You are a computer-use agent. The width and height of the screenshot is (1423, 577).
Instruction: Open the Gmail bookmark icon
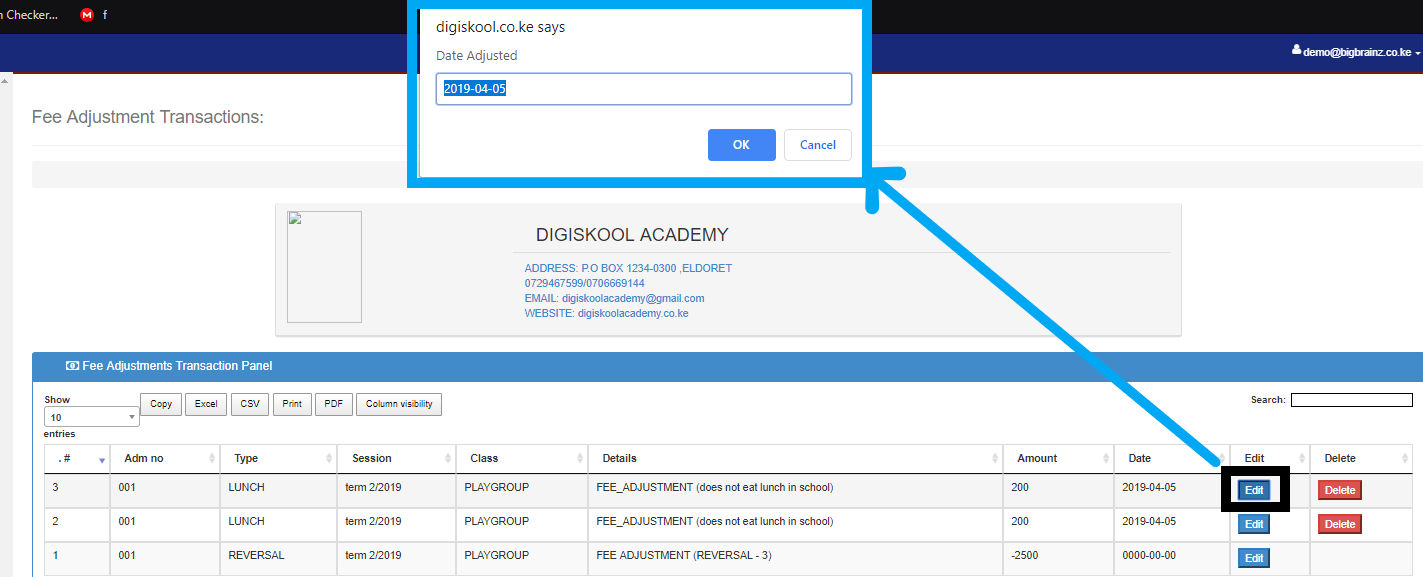pyautogui.click(x=88, y=15)
